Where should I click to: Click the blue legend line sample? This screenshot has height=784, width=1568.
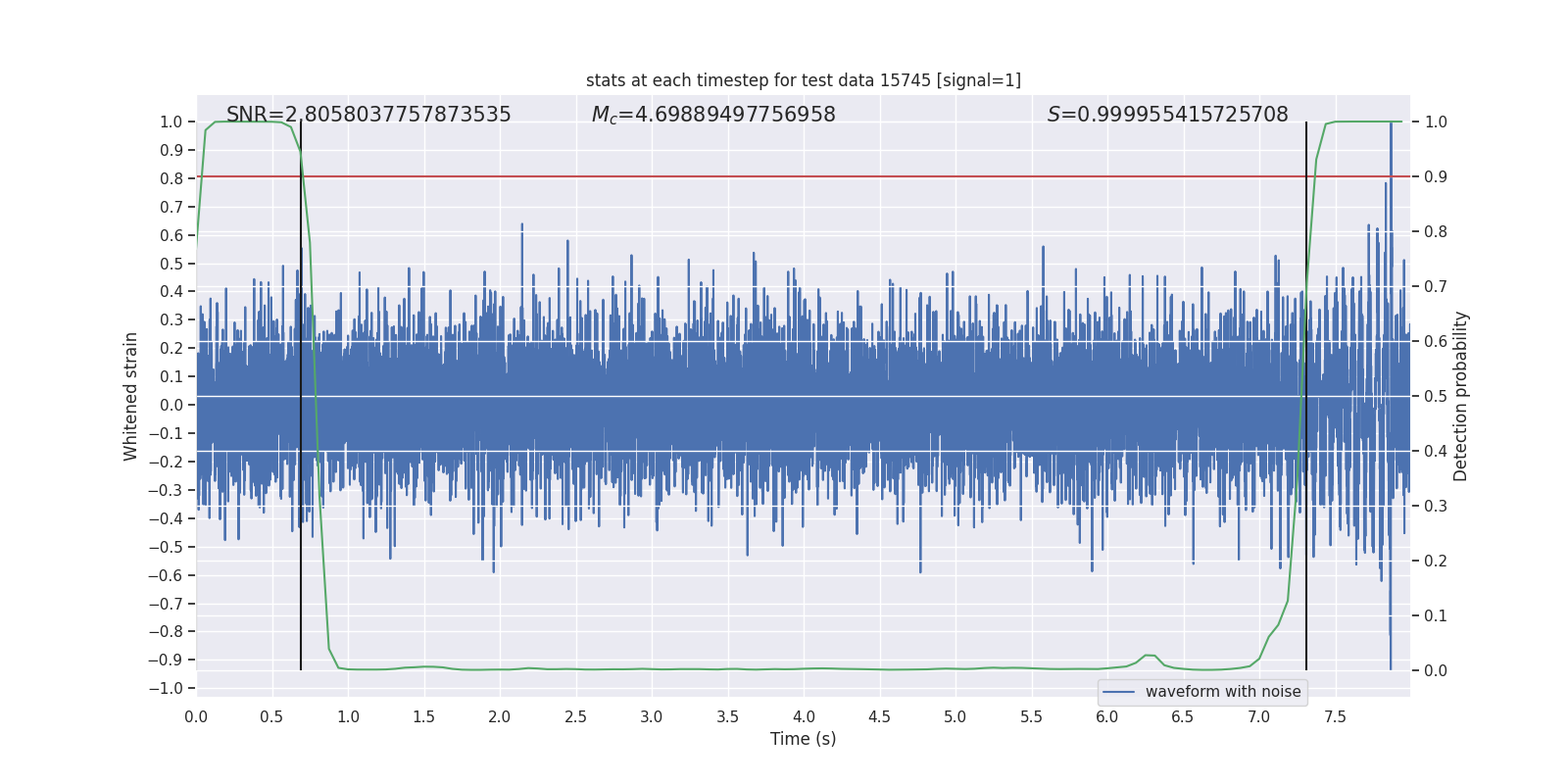point(1118,692)
